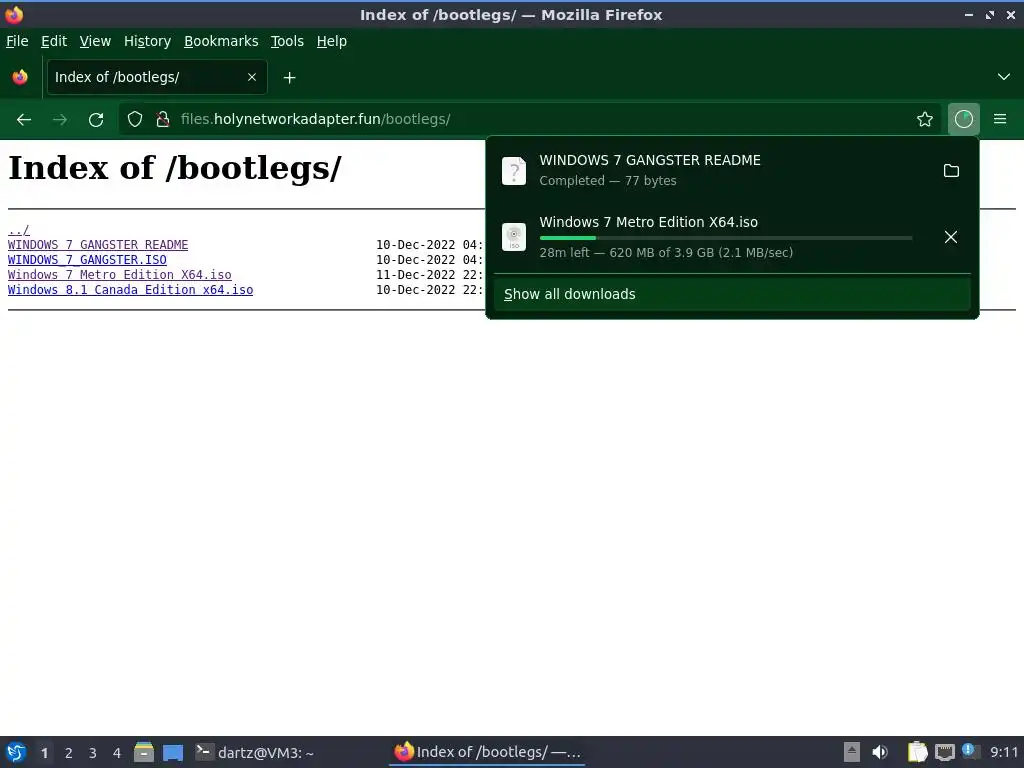Open the Bookmarks menu

221,41
